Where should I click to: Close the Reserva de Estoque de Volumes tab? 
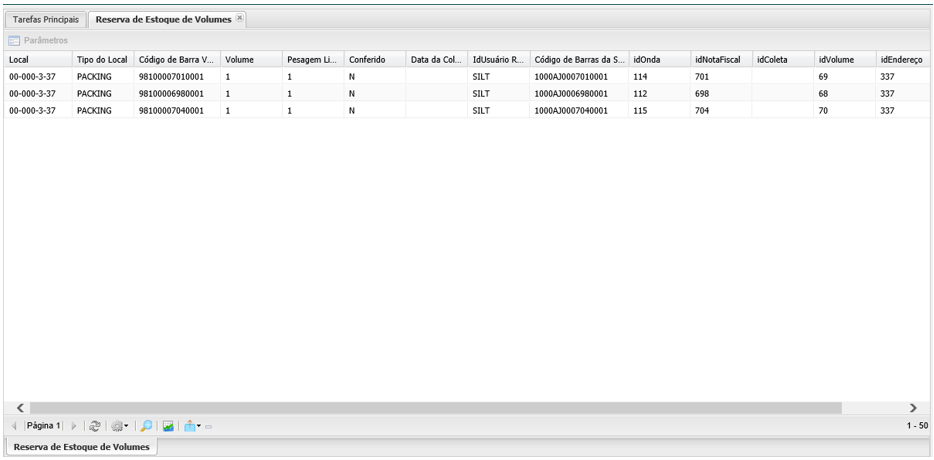[x=239, y=18]
